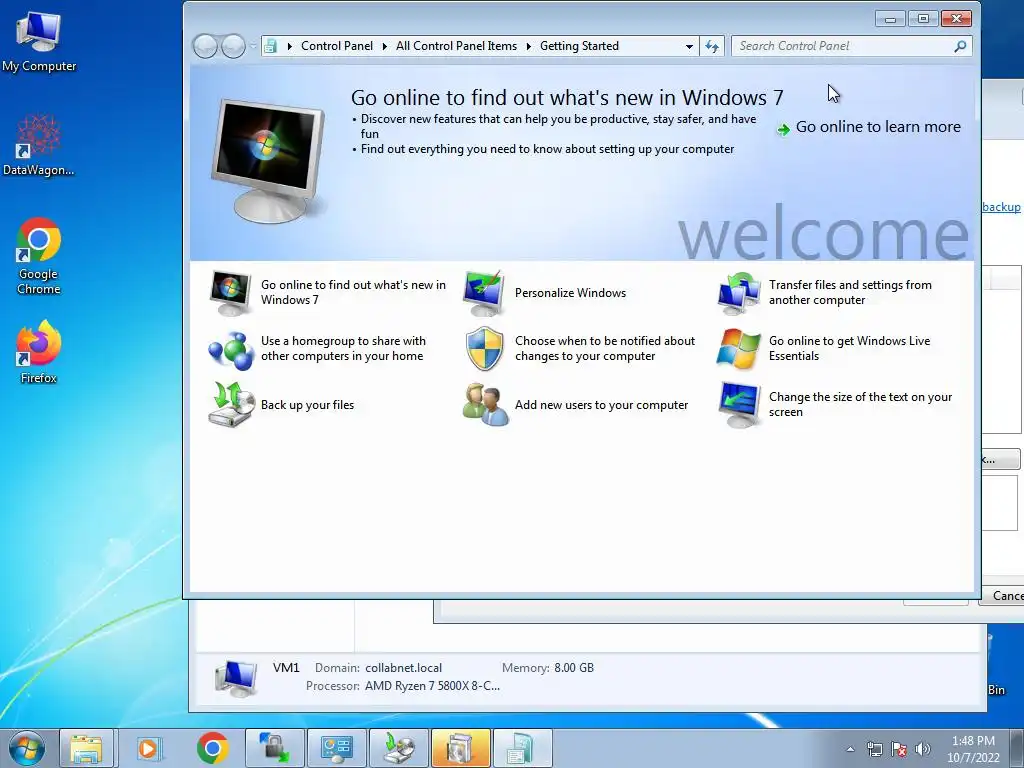This screenshot has height=768, width=1024.
Task: Open Google Chrome from the desktop
Action: tap(39, 256)
